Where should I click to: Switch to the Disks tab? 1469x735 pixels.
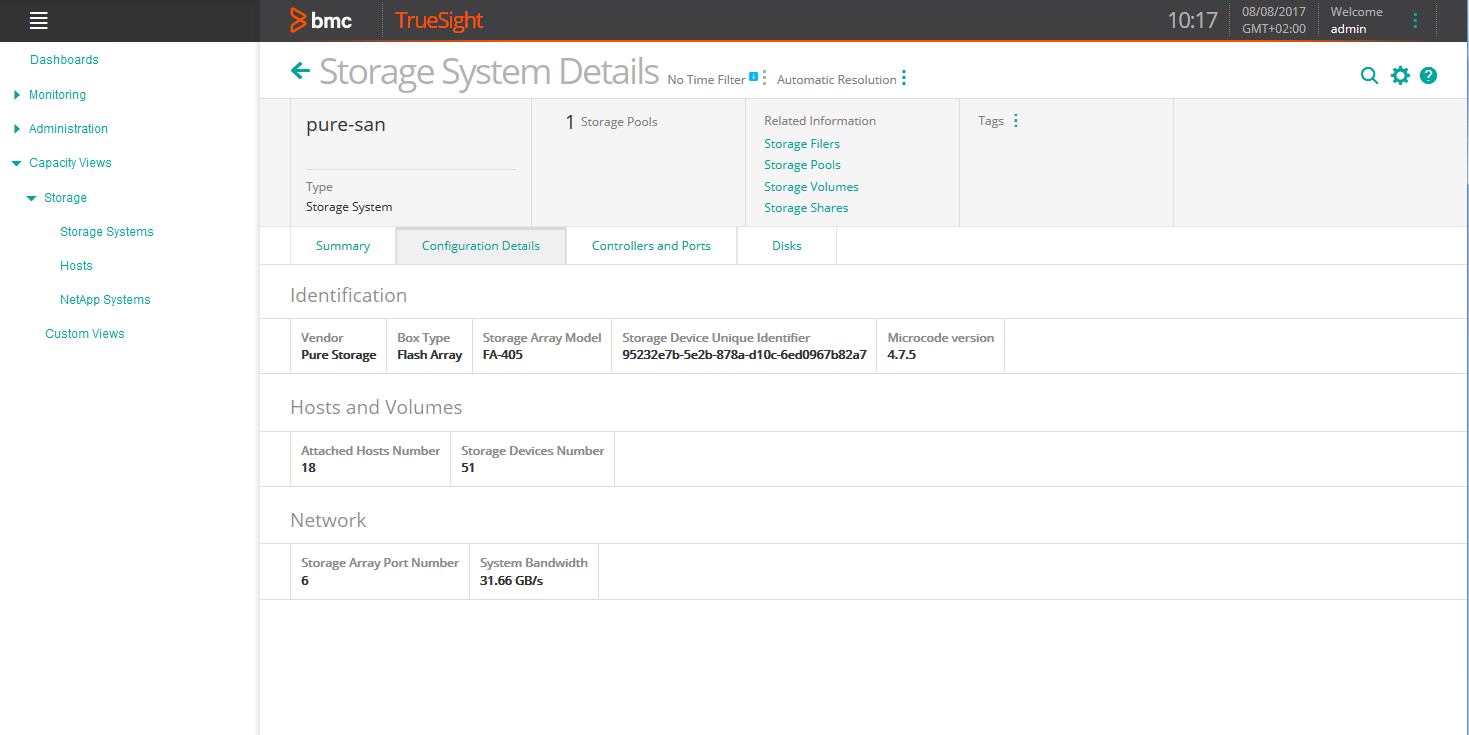[787, 246]
